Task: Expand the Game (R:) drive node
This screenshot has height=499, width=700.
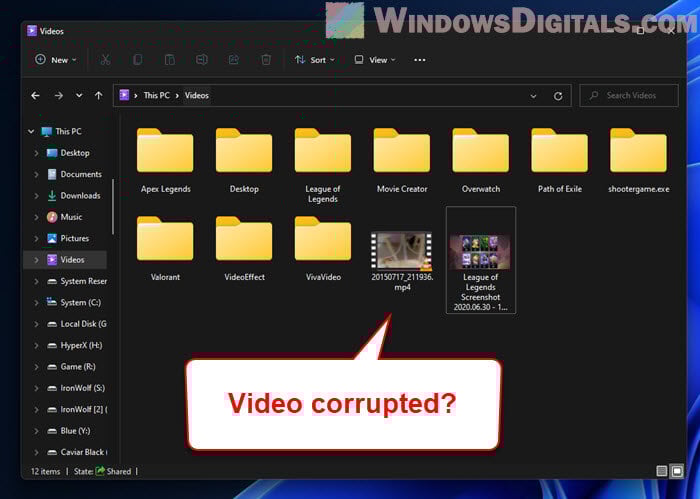Action: (36, 367)
